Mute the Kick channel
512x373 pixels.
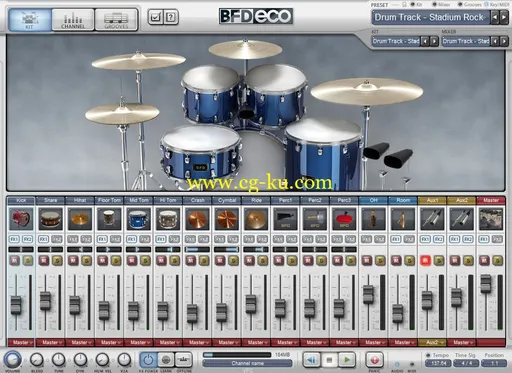tap(14, 260)
